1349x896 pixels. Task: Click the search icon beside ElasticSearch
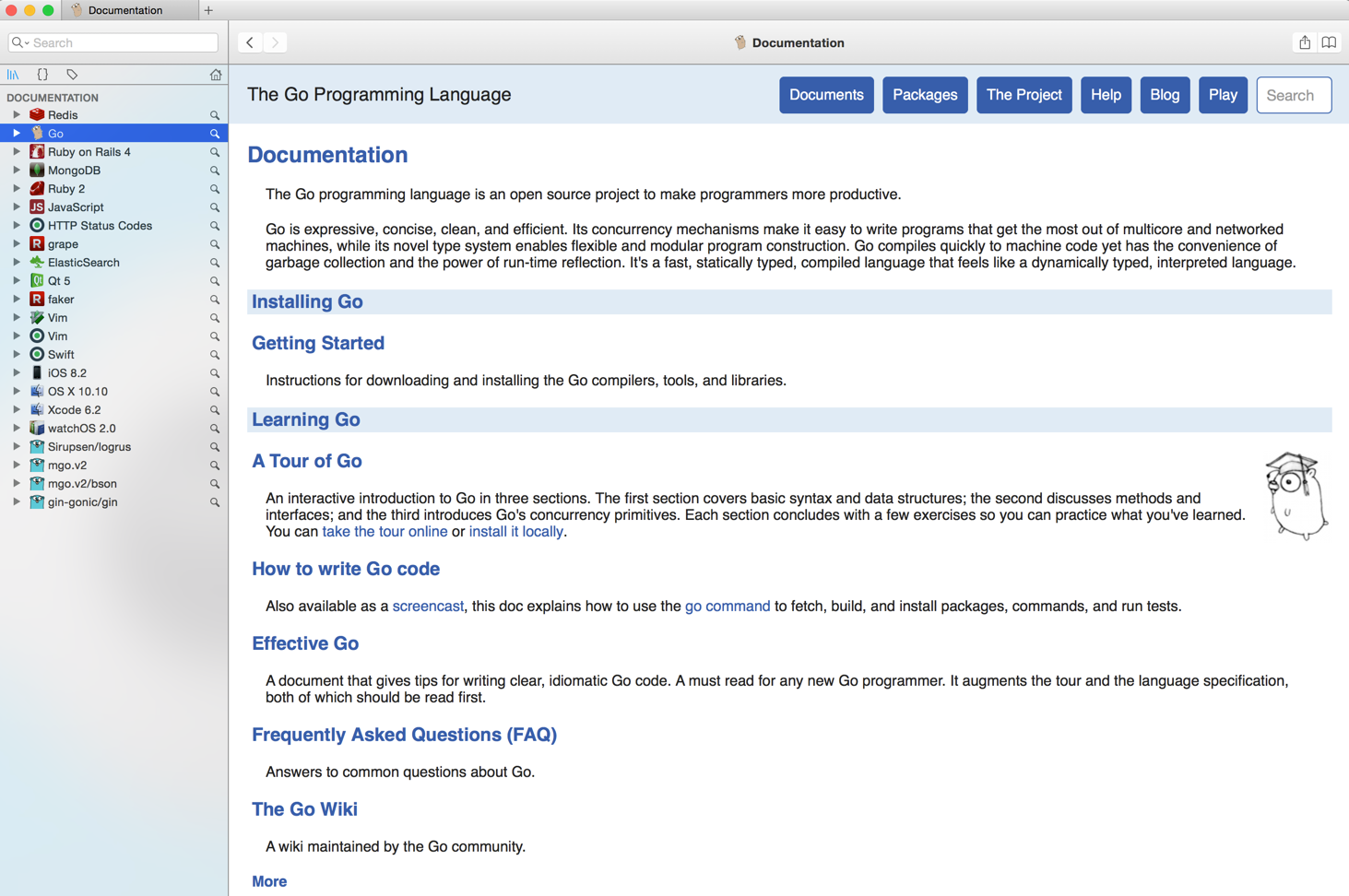point(215,263)
